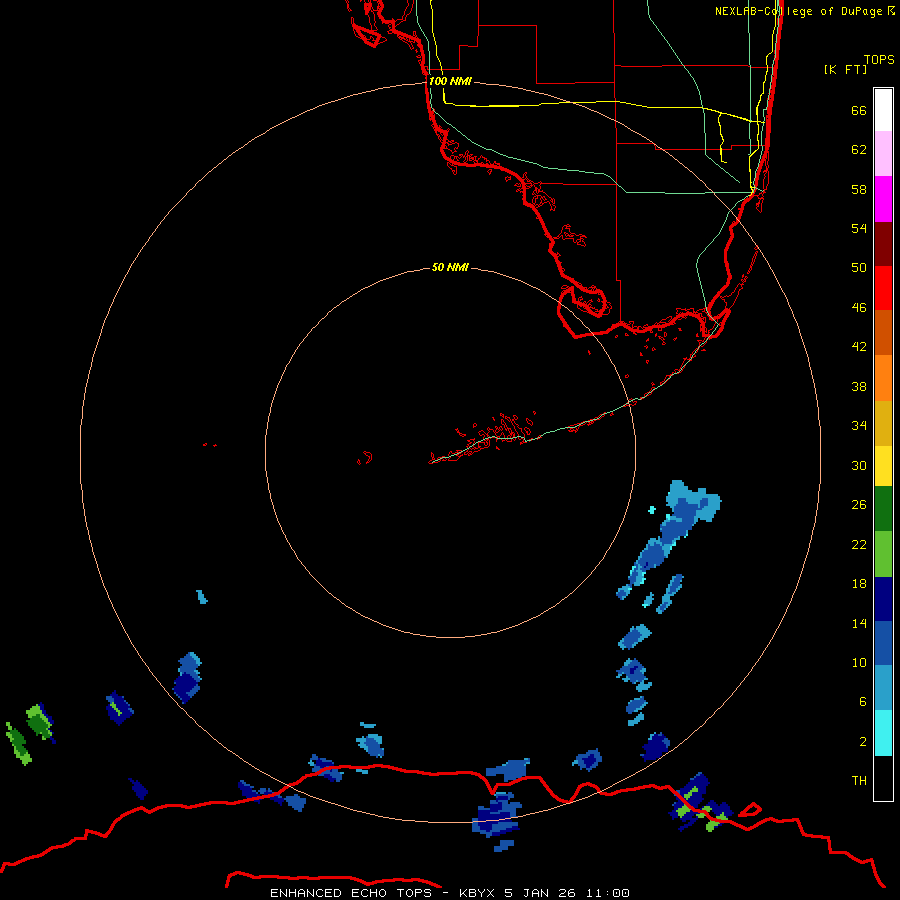Click the bright red legend color band
900x900 pixels.
click(x=883, y=288)
